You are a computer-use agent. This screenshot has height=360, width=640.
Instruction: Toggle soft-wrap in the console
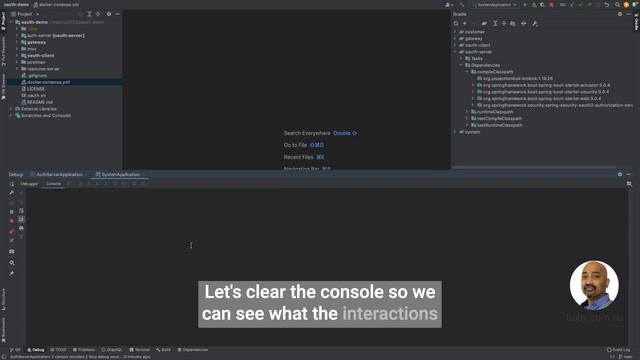coord(21,211)
